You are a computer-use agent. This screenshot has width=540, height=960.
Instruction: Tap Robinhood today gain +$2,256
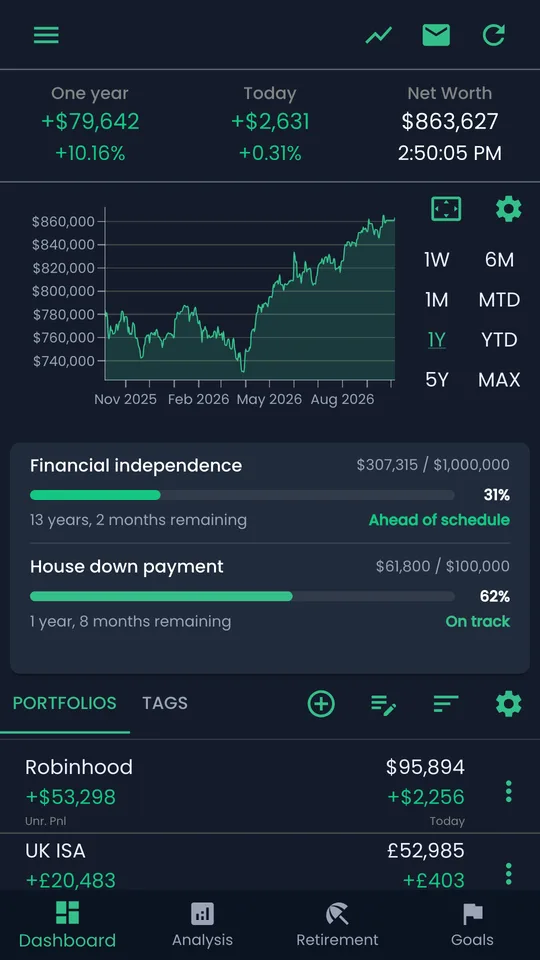426,797
